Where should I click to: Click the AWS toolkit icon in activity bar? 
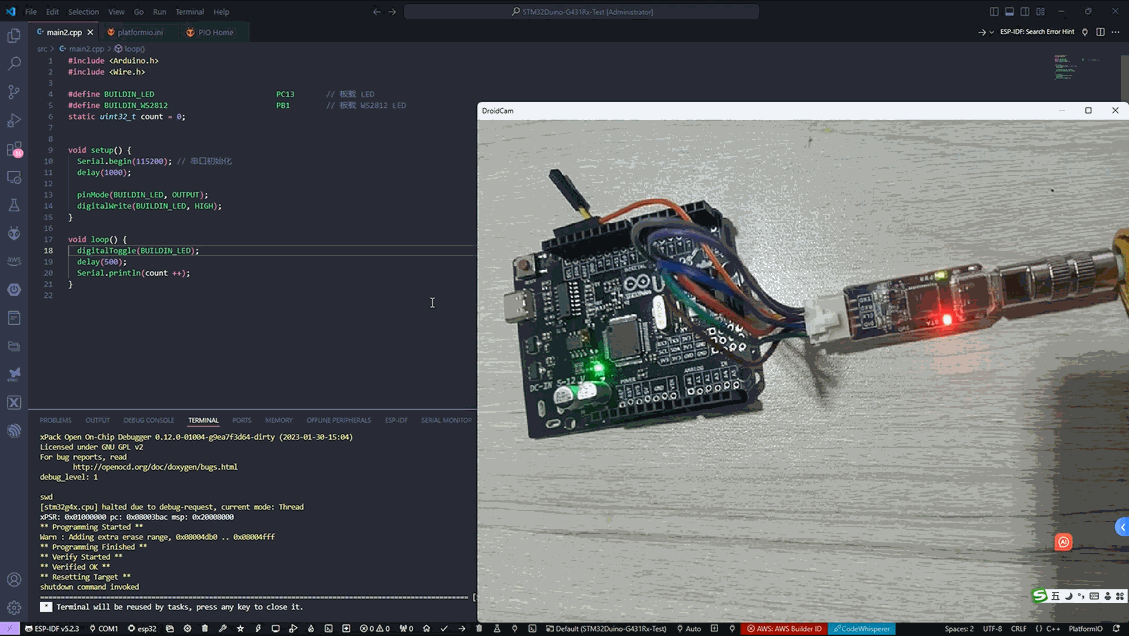click(x=14, y=261)
